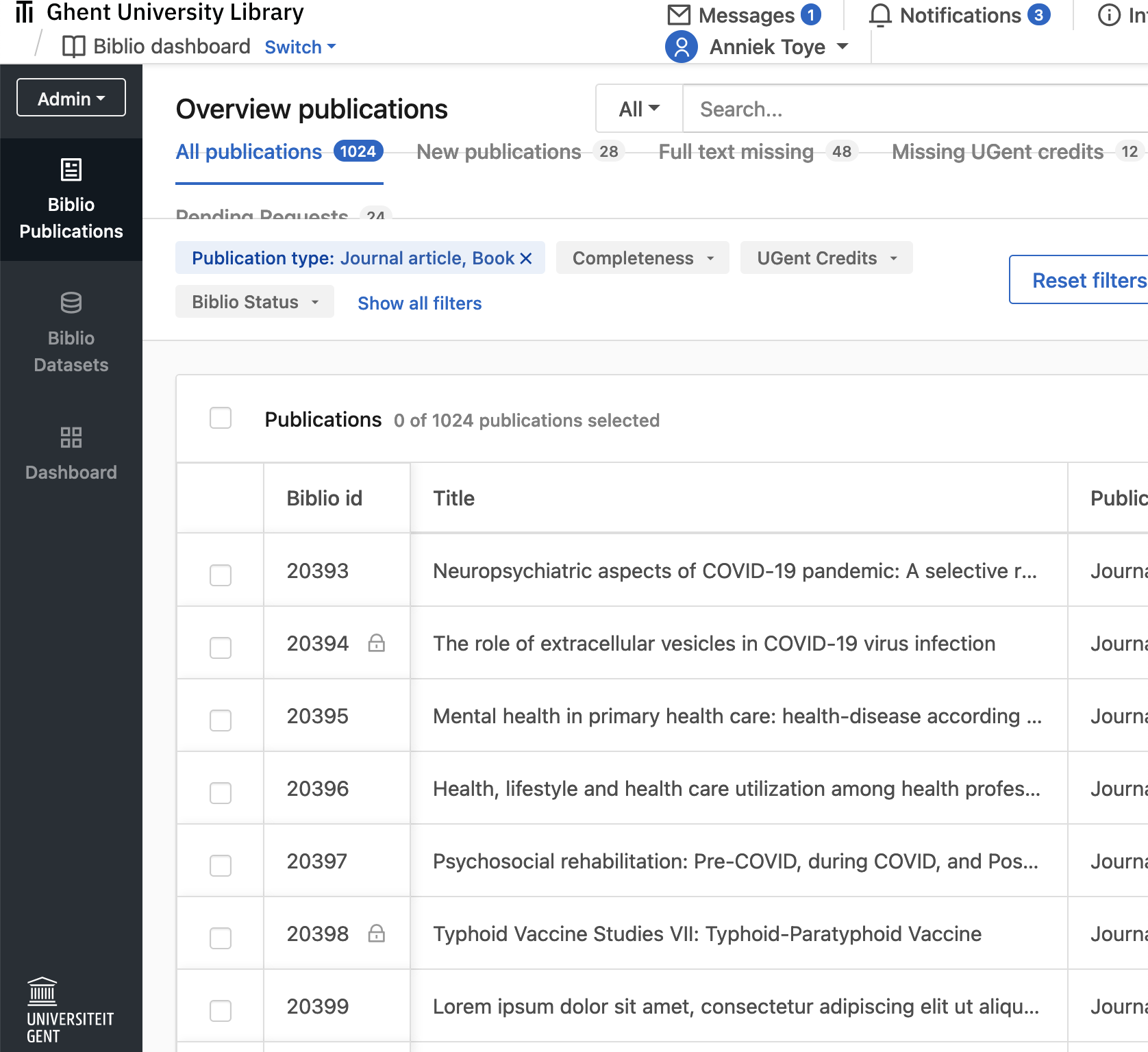This screenshot has width=1148, height=1052.
Task: Click the Reset filters button
Action: point(1089,279)
